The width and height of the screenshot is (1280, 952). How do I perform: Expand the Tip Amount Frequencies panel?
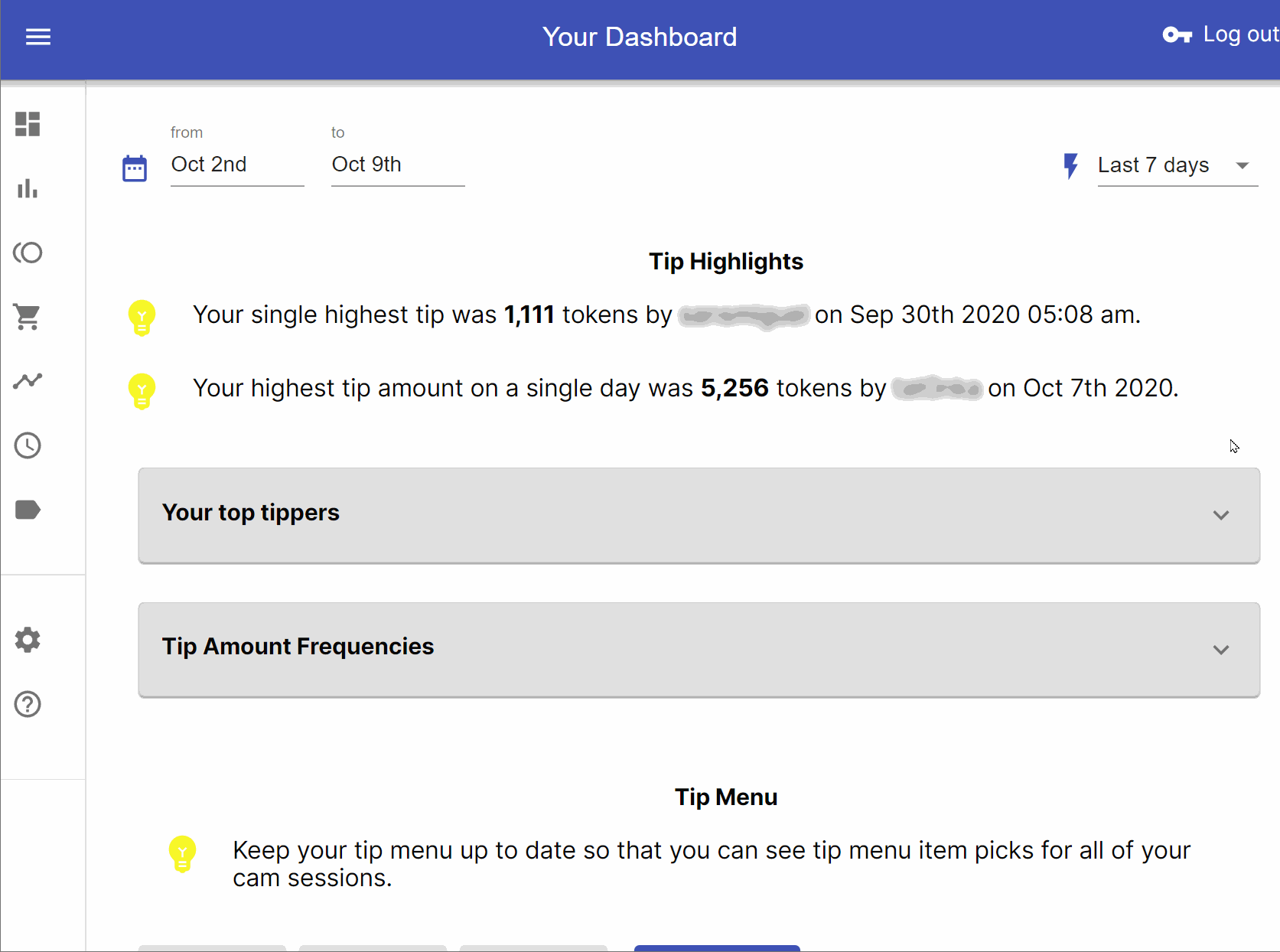[x=699, y=650]
